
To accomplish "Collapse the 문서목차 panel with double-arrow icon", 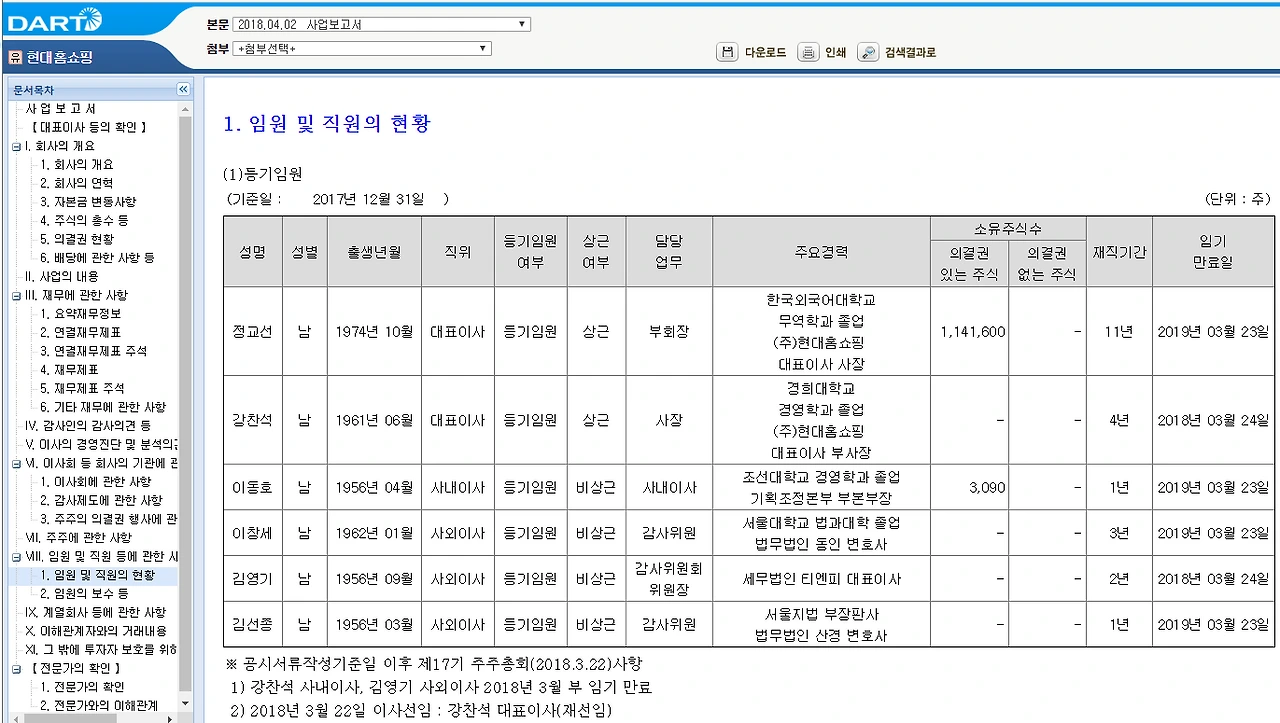I will 183,89.
